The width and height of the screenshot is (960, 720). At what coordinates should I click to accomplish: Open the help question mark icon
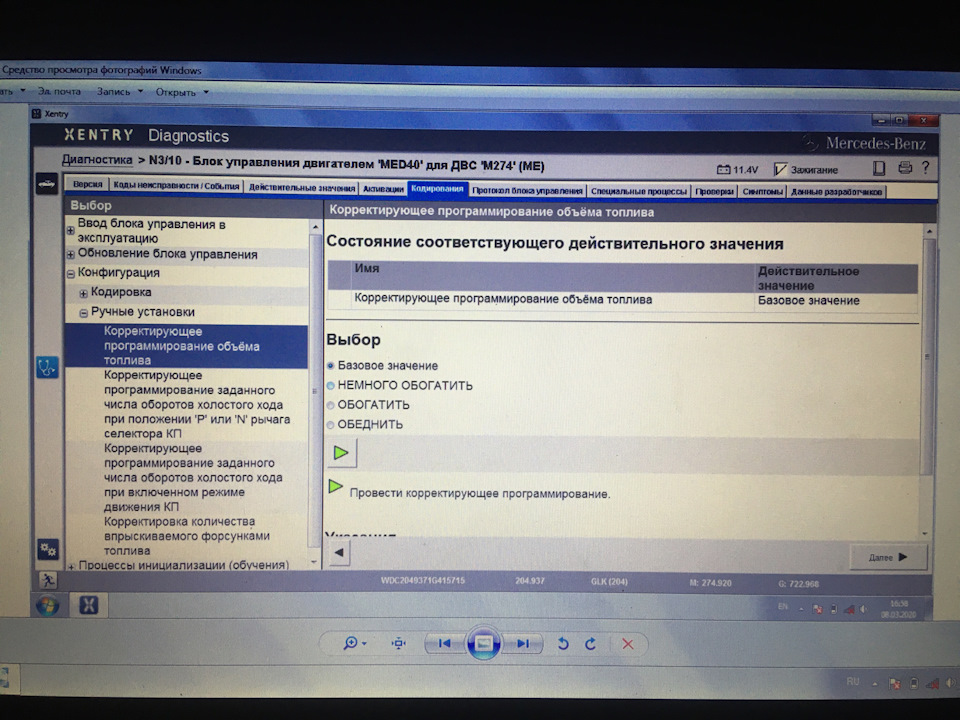[x=925, y=167]
